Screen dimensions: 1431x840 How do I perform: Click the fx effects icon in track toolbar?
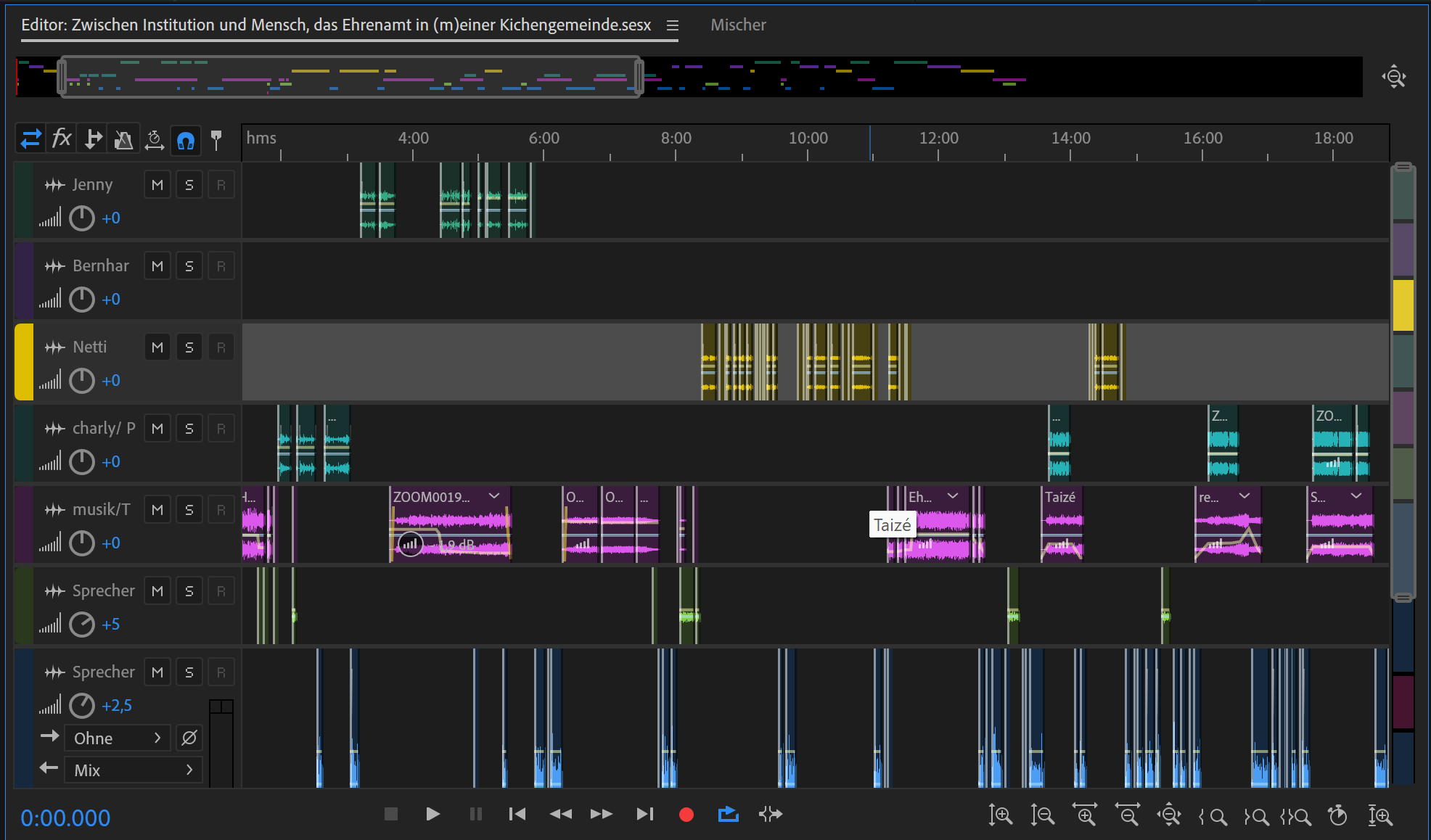(62, 139)
